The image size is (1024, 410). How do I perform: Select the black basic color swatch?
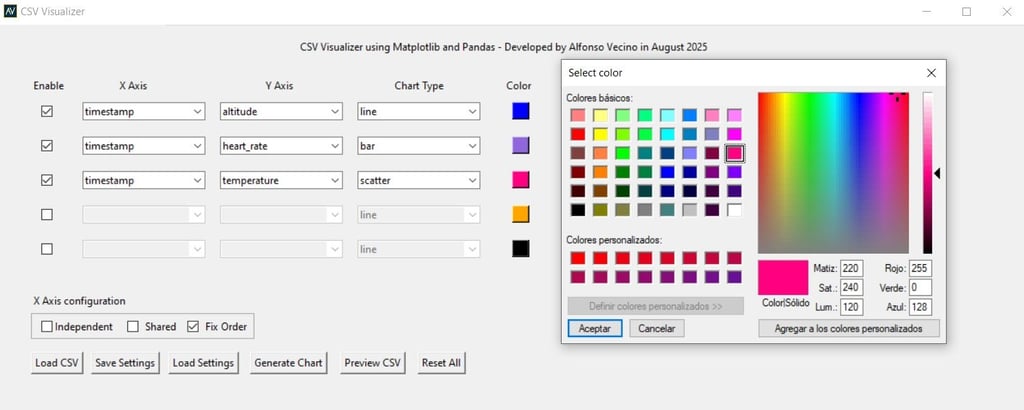point(578,210)
